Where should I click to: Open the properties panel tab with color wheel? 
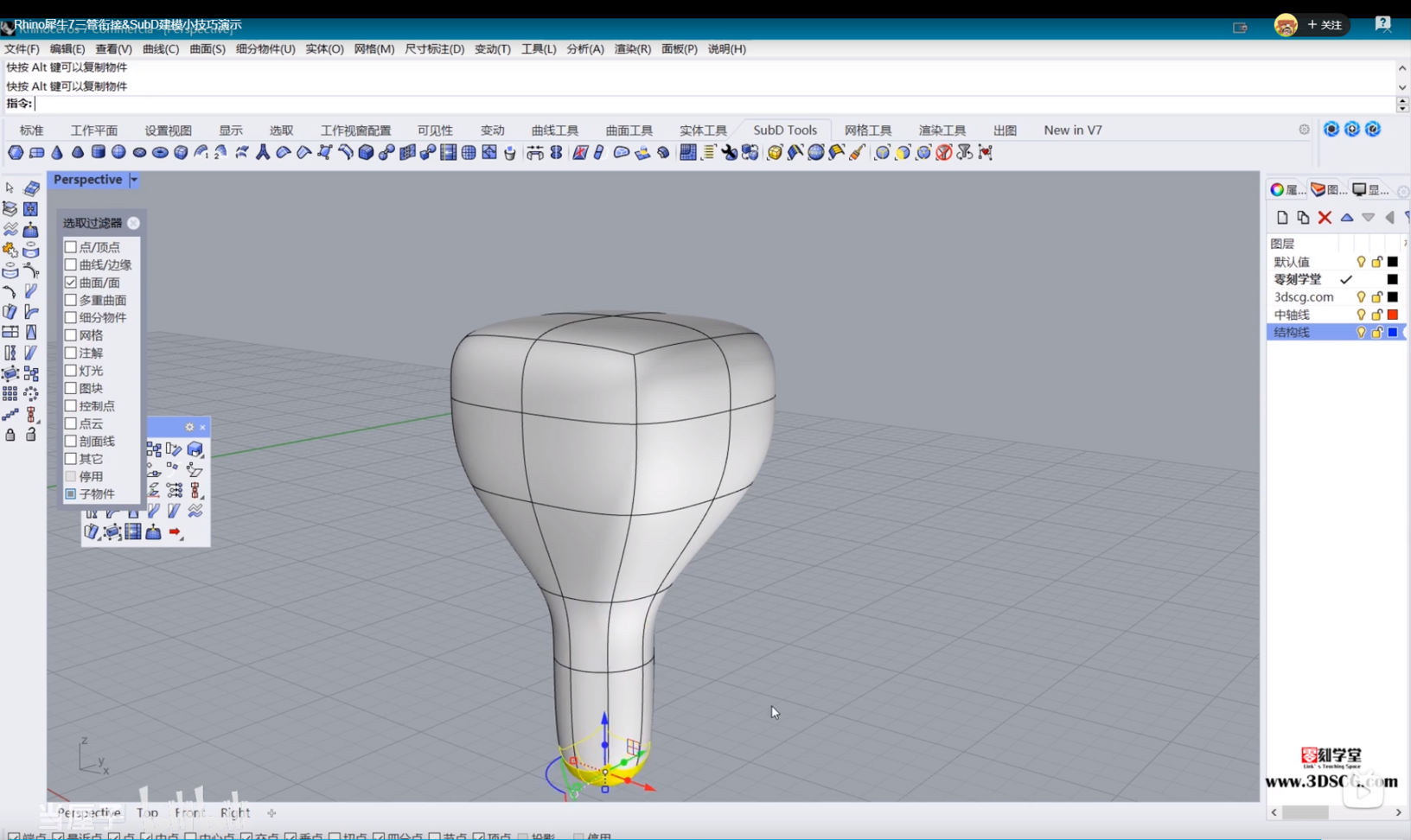click(1286, 189)
